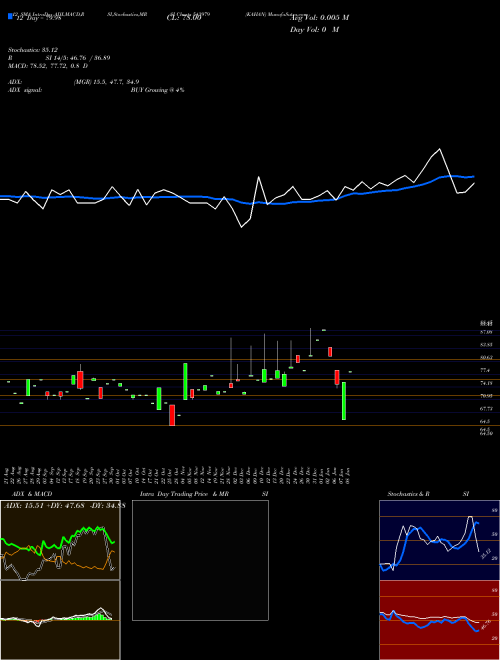Click the 70.95 price axis label
500x660 pixels.
tap(486, 396)
